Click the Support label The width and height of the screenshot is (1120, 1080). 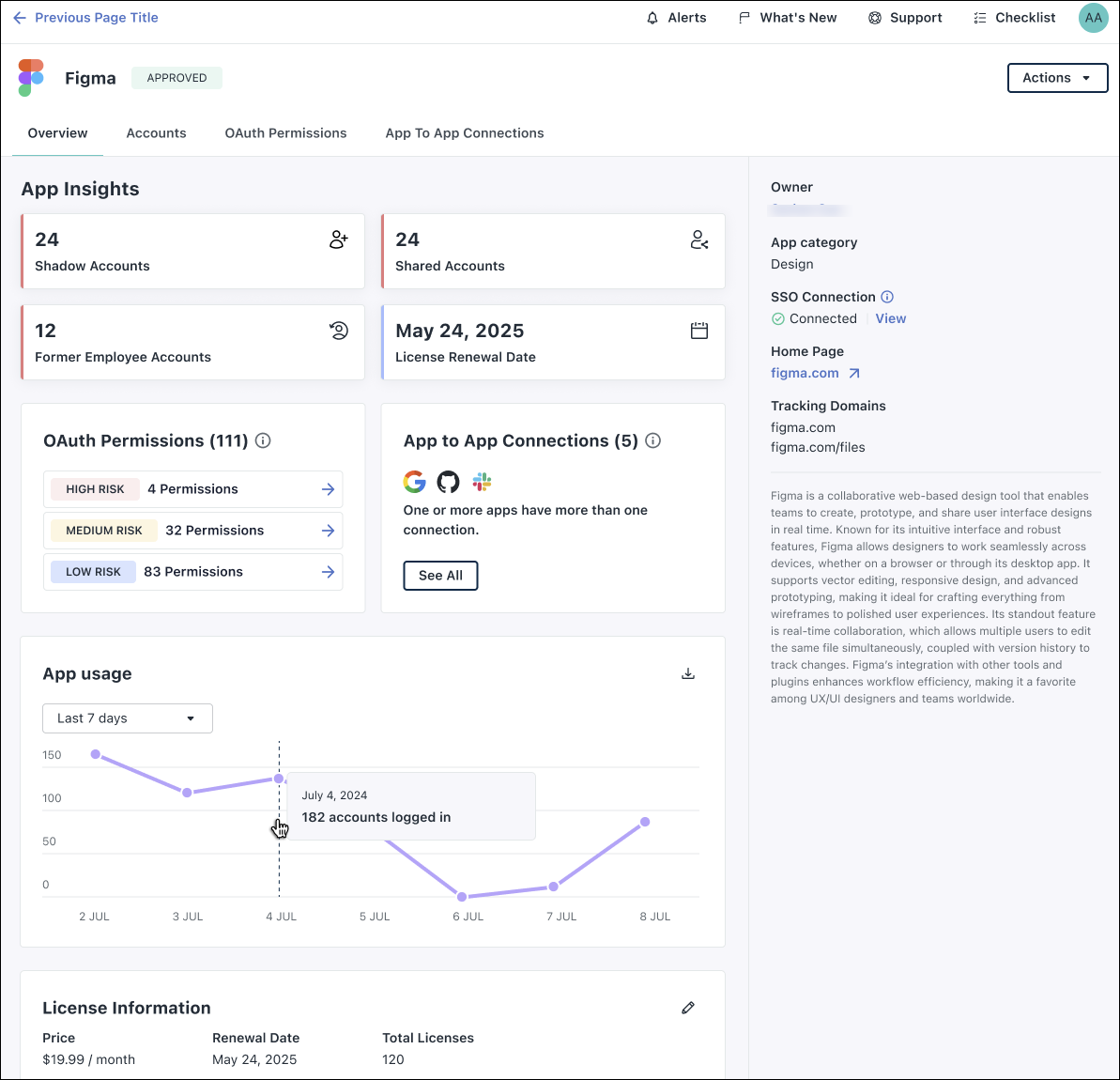click(915, 18)
